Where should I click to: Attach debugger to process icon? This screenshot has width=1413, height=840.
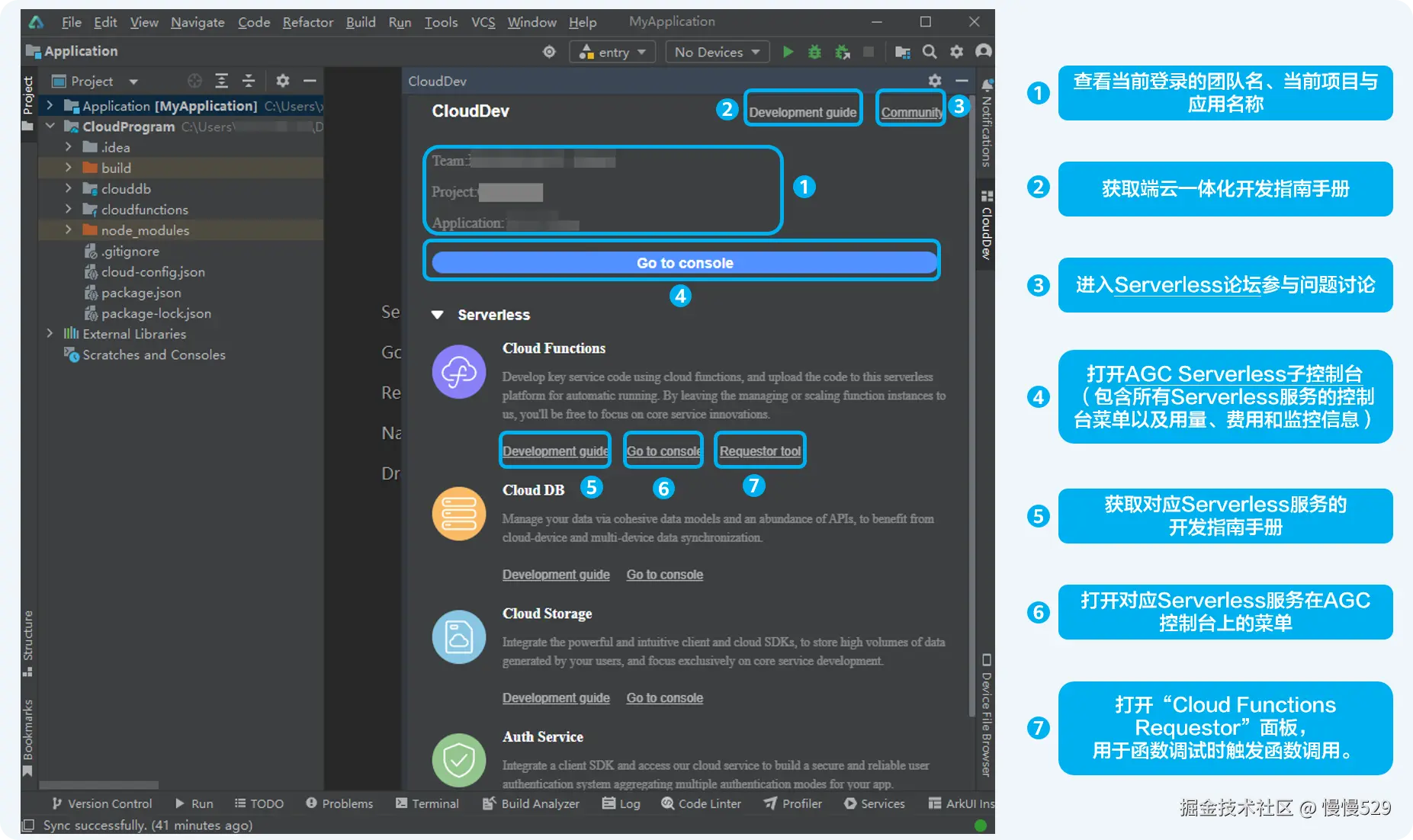coord(842,52)
